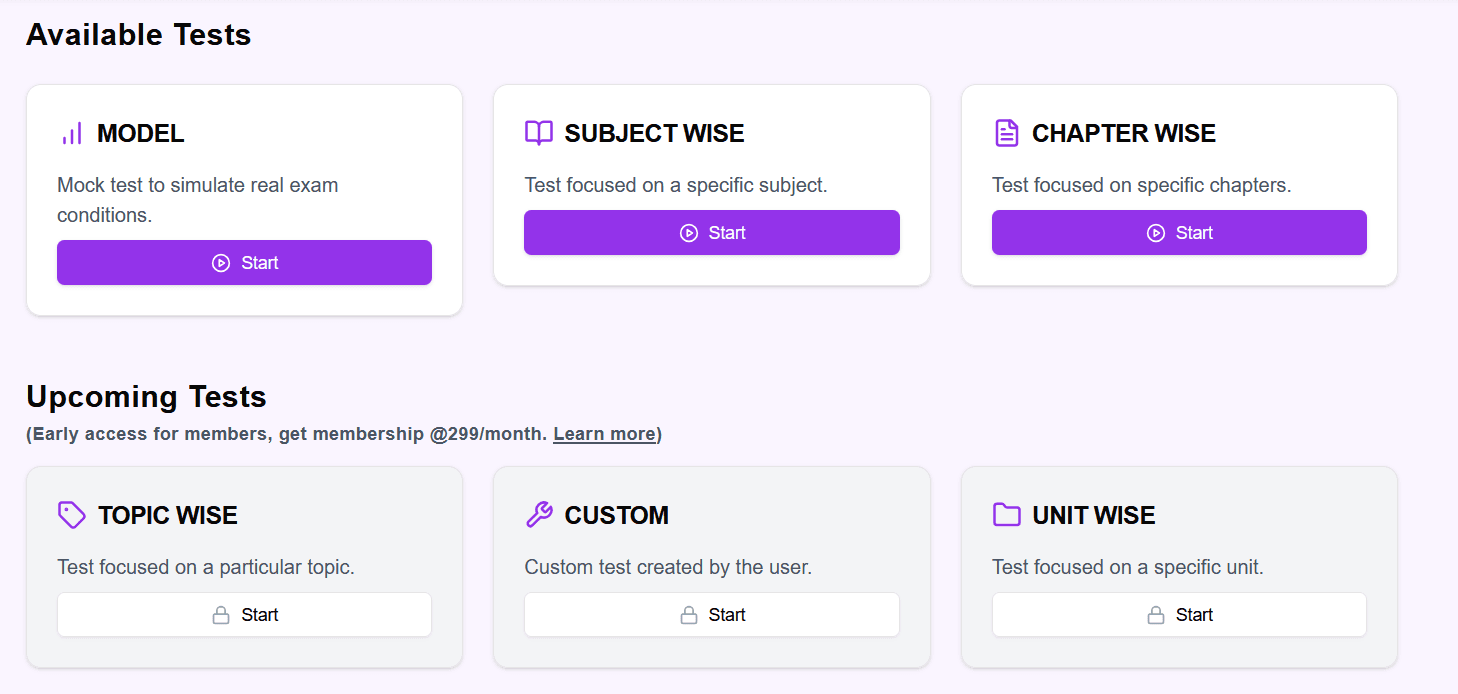
Task: Click the lock icon in UNIT WISE card
Action: pos(1156,615)
